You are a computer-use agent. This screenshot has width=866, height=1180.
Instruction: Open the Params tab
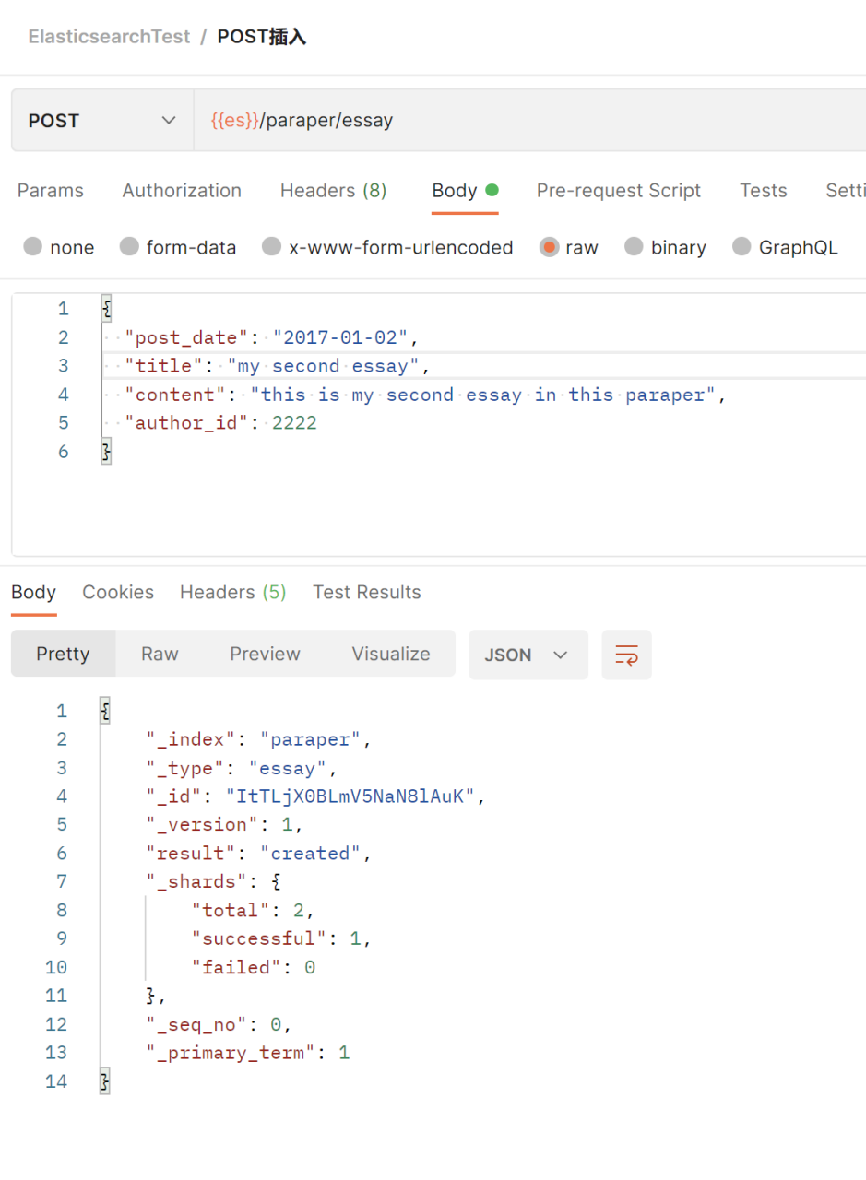tap(50, 190)
